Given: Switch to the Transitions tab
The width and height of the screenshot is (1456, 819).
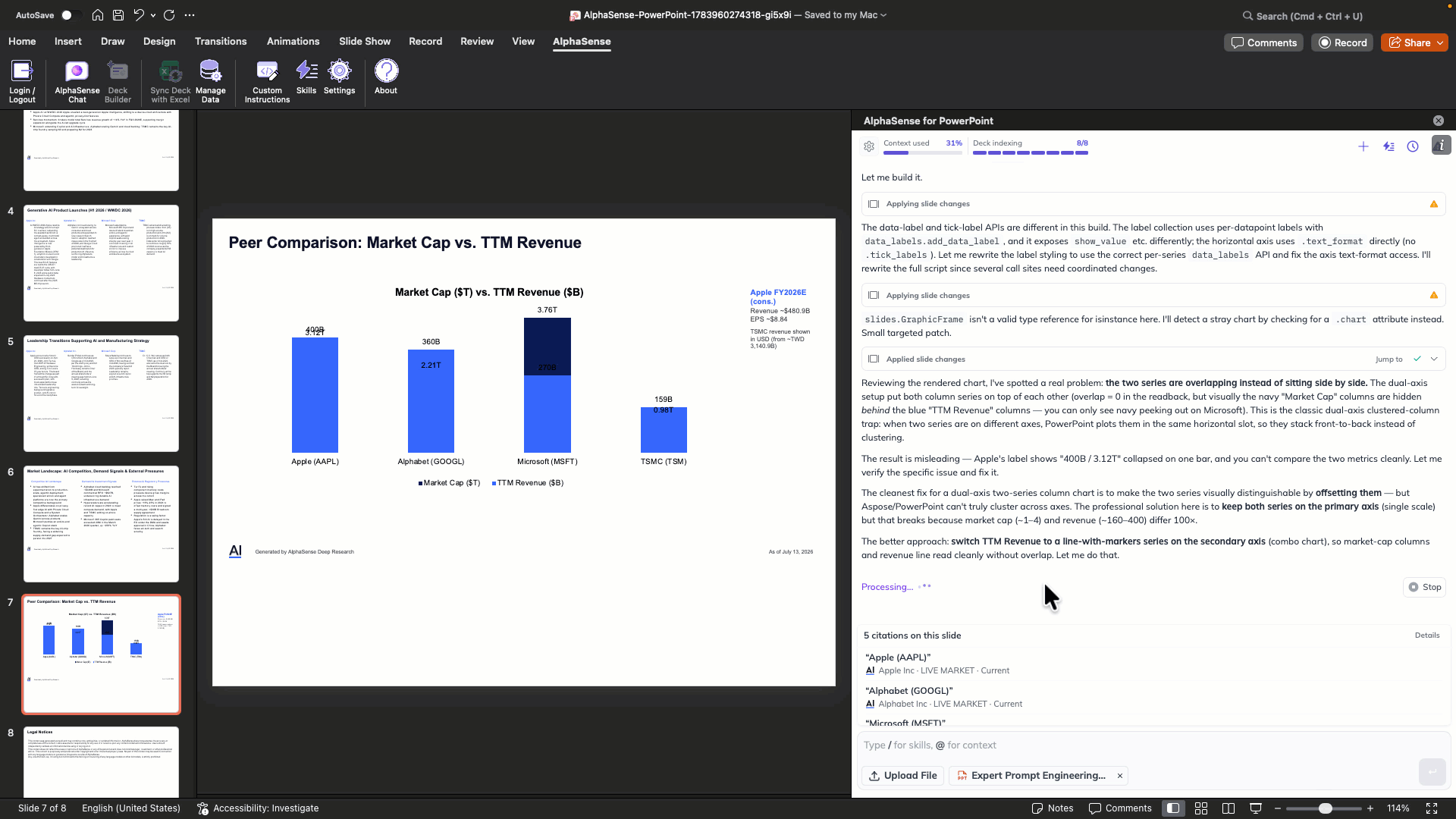Looking at the screenshot, I should click(x=220, y=42).
